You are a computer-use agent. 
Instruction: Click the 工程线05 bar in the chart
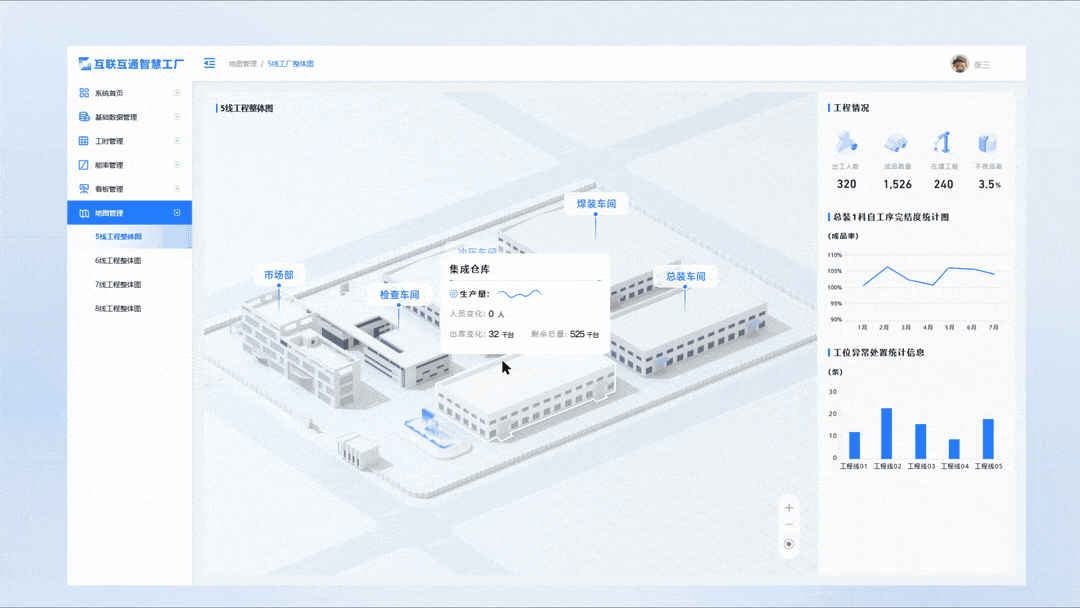[988, 439]
